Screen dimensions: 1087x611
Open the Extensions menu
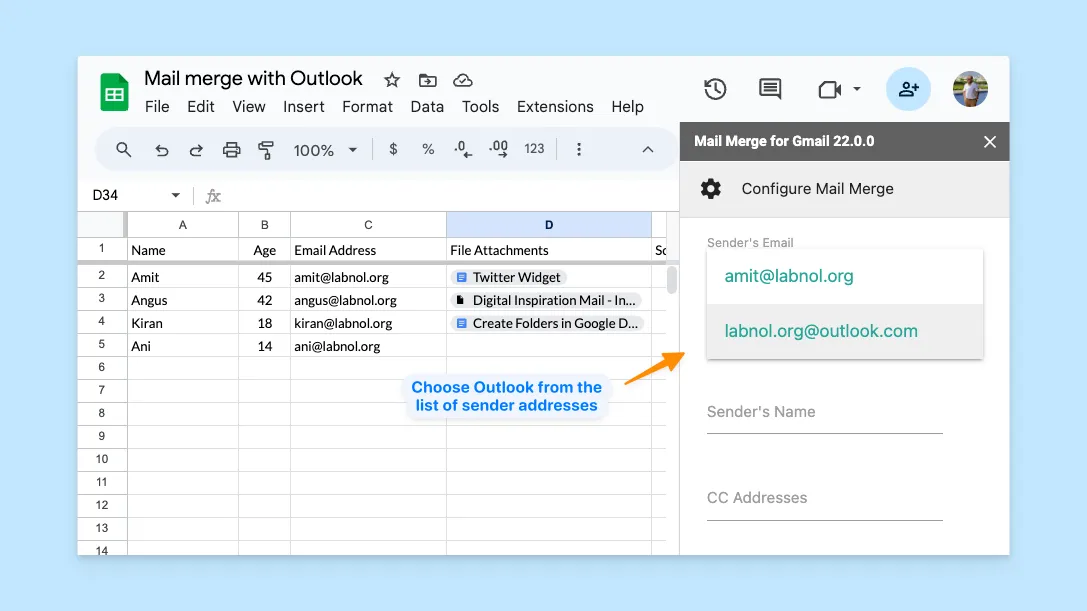[x=555, y=106]
